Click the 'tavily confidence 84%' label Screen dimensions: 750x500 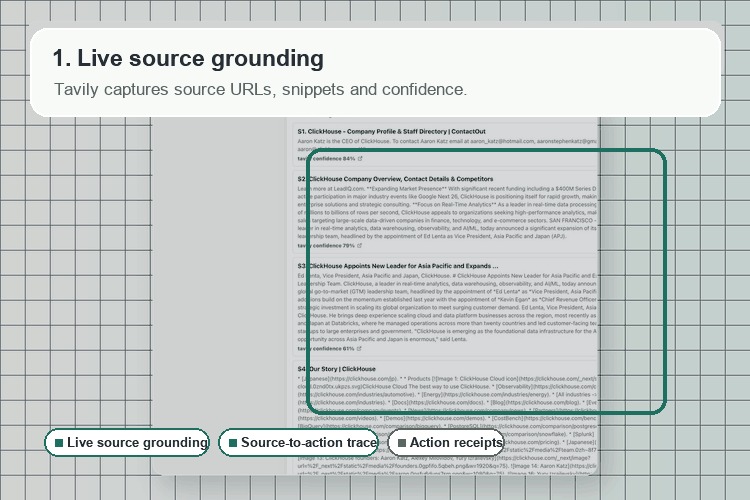pyautogui.click(x=326, y=158)
